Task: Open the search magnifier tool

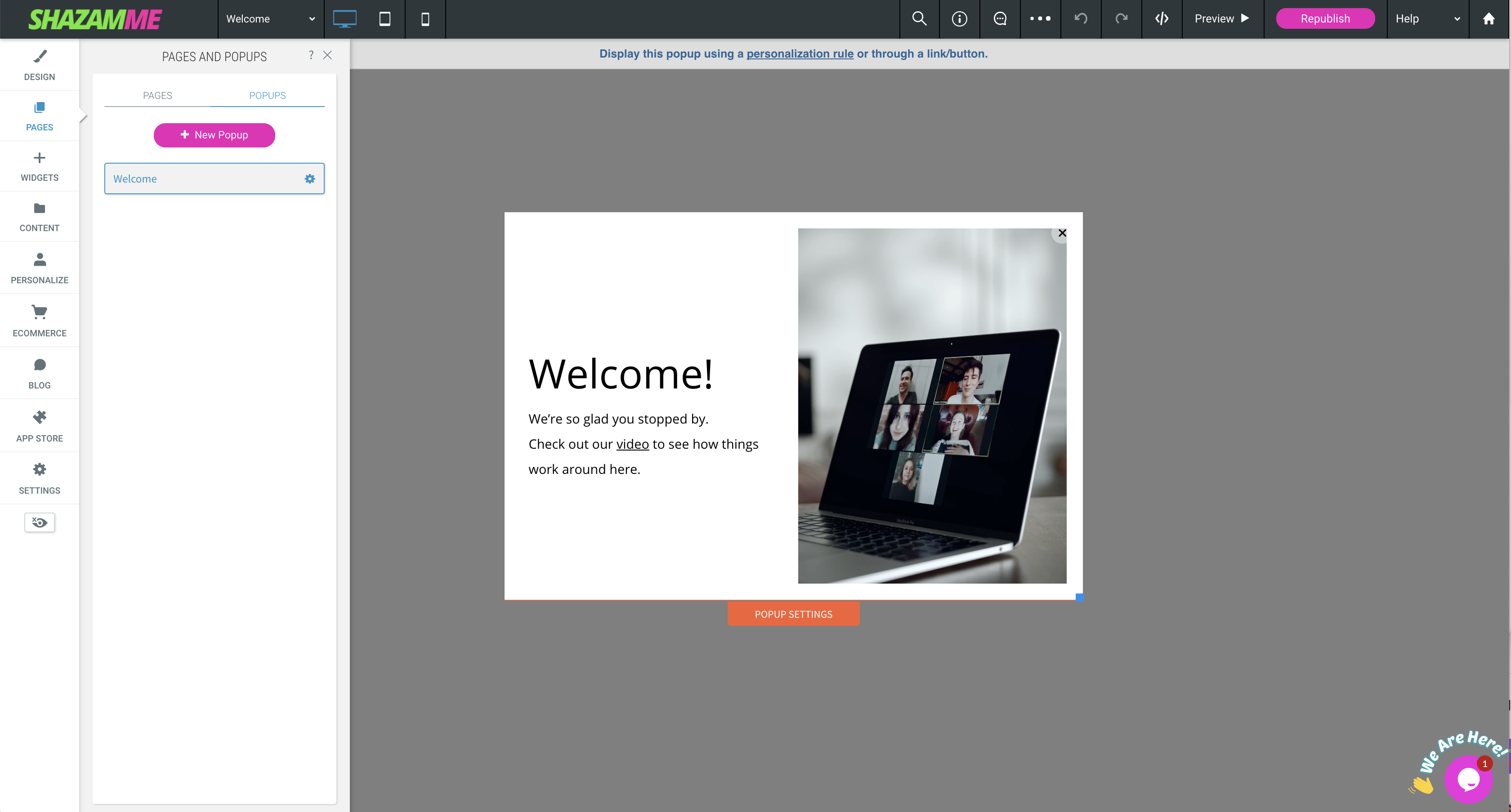Action: (x=919, y=19)
